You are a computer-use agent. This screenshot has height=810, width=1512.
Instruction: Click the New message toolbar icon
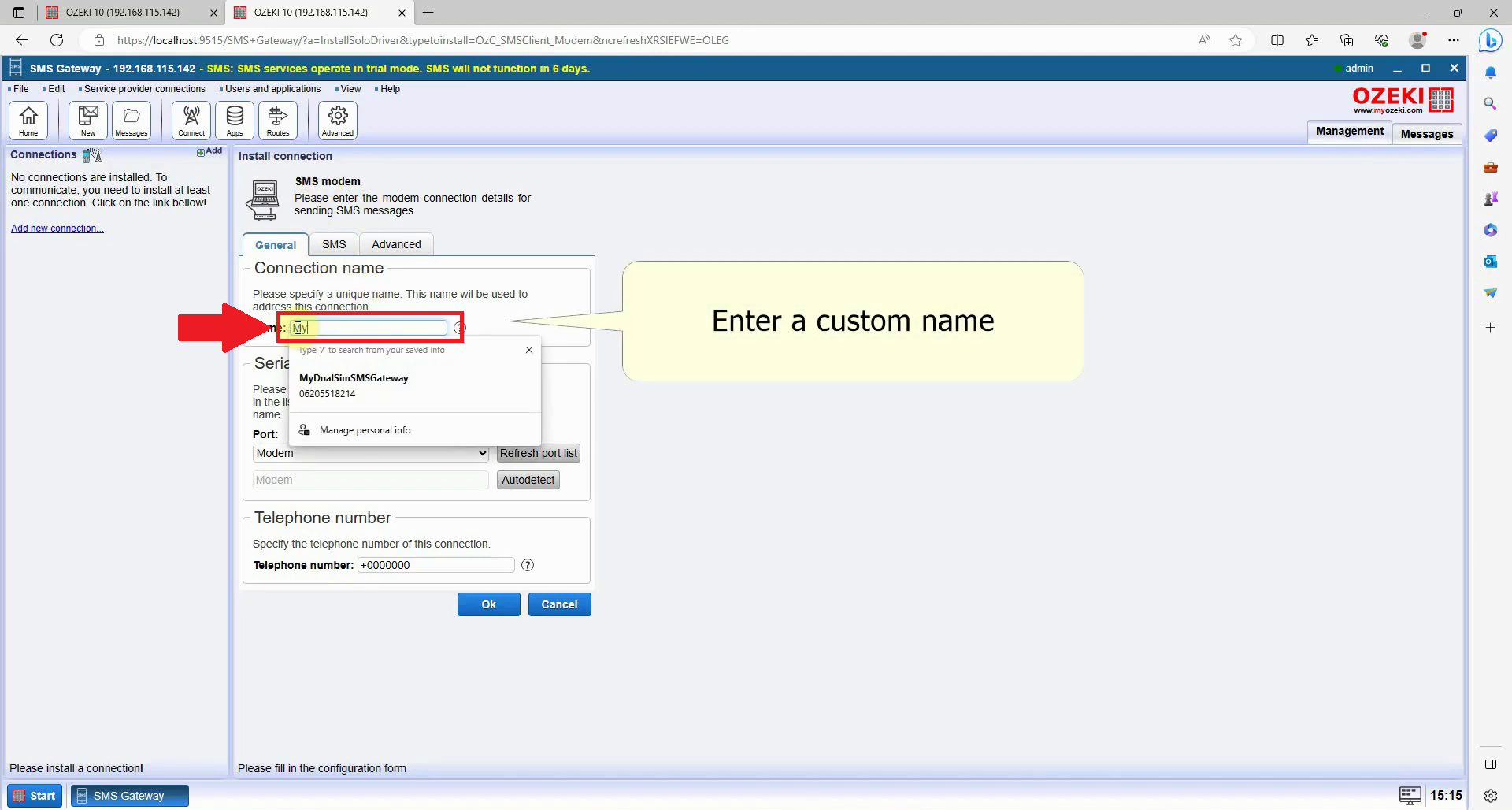tap(88, 121)
